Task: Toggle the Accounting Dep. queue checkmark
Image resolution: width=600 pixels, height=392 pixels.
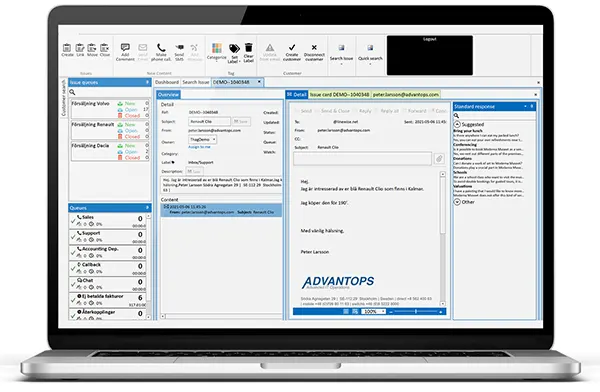Action: click(x=73, y=253)
